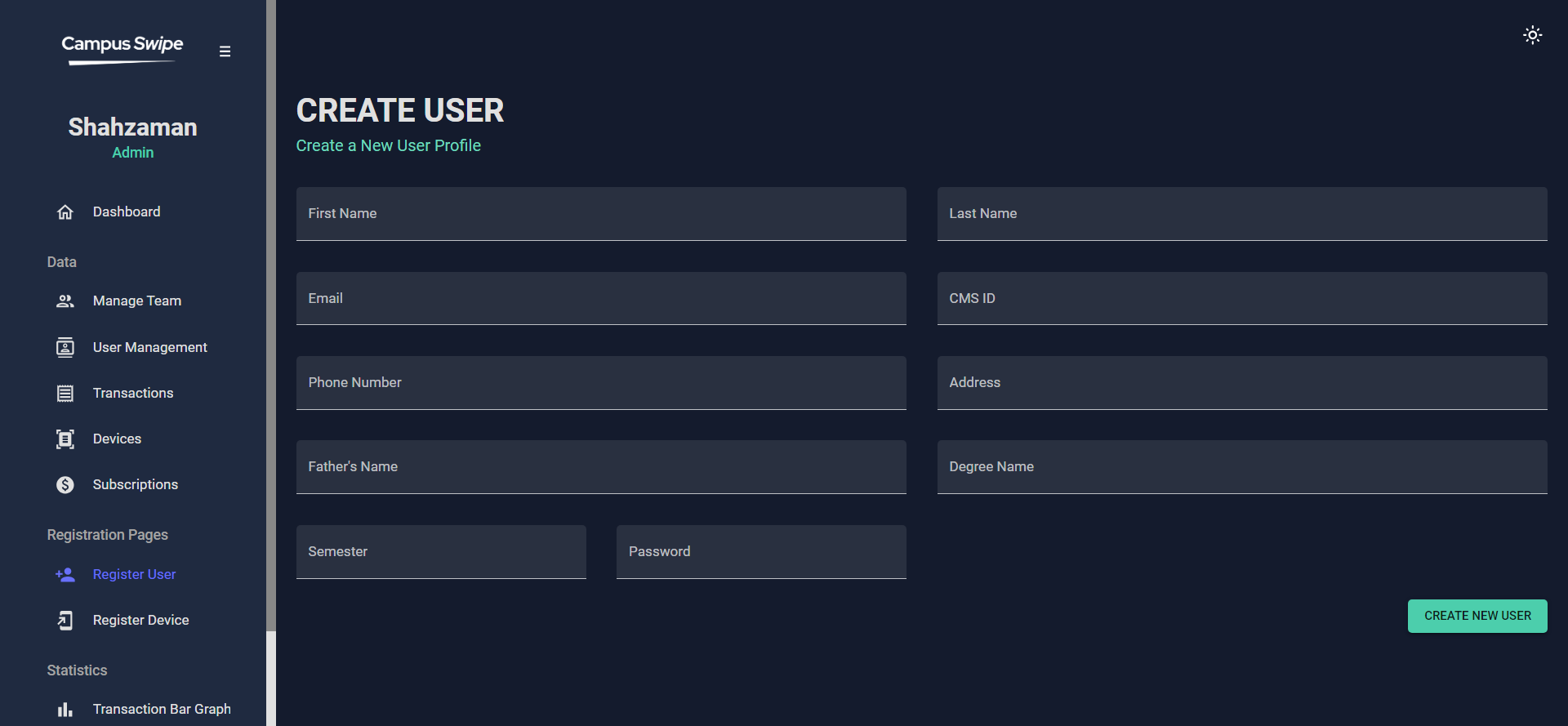
Task: Toggle light mode with the sun icon
Action: (x=1532, y=35)
